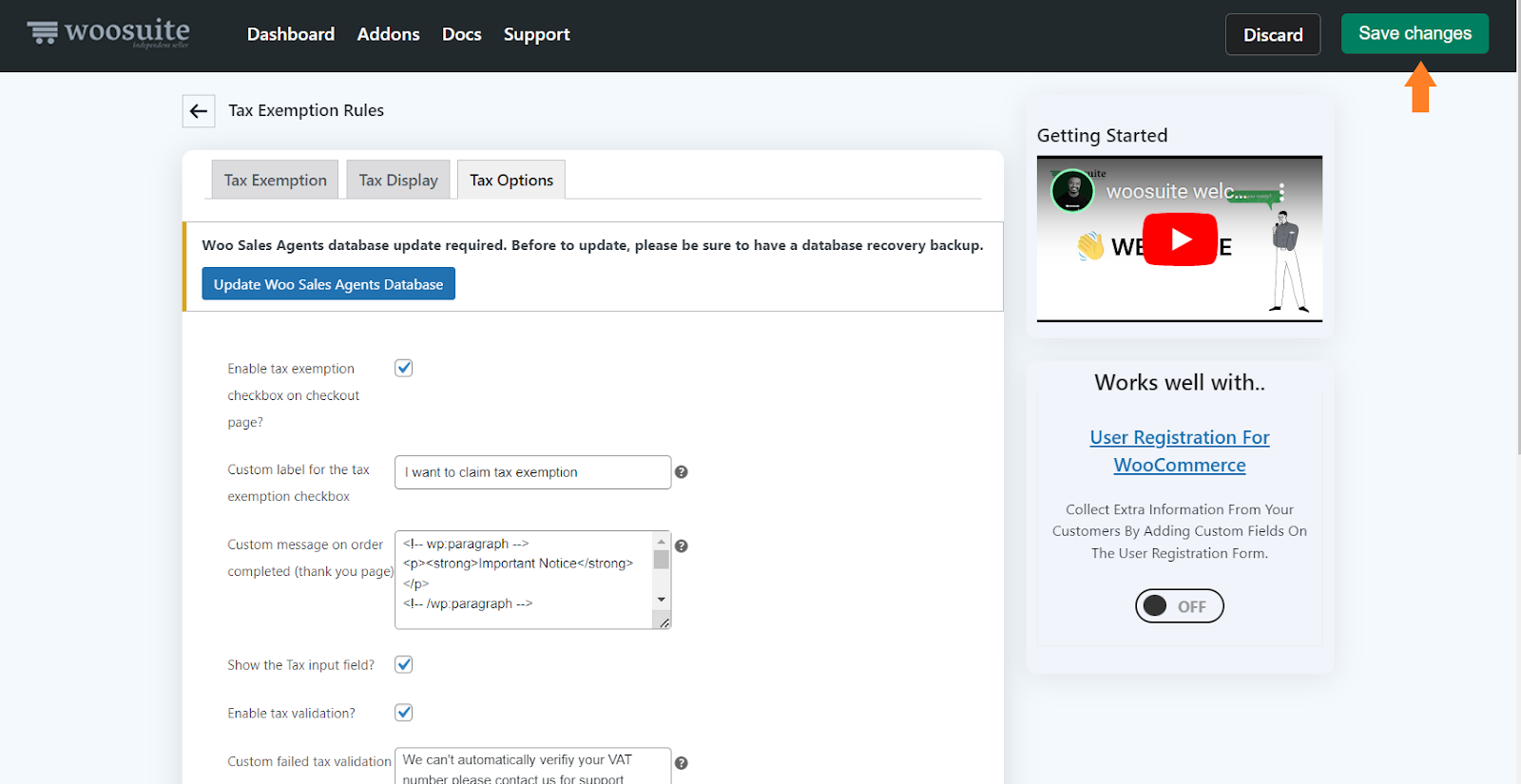1521x784 pixels.
Task: Play the woosuite welcome video
Action: pyautogui.click(x=1180, y=239)
